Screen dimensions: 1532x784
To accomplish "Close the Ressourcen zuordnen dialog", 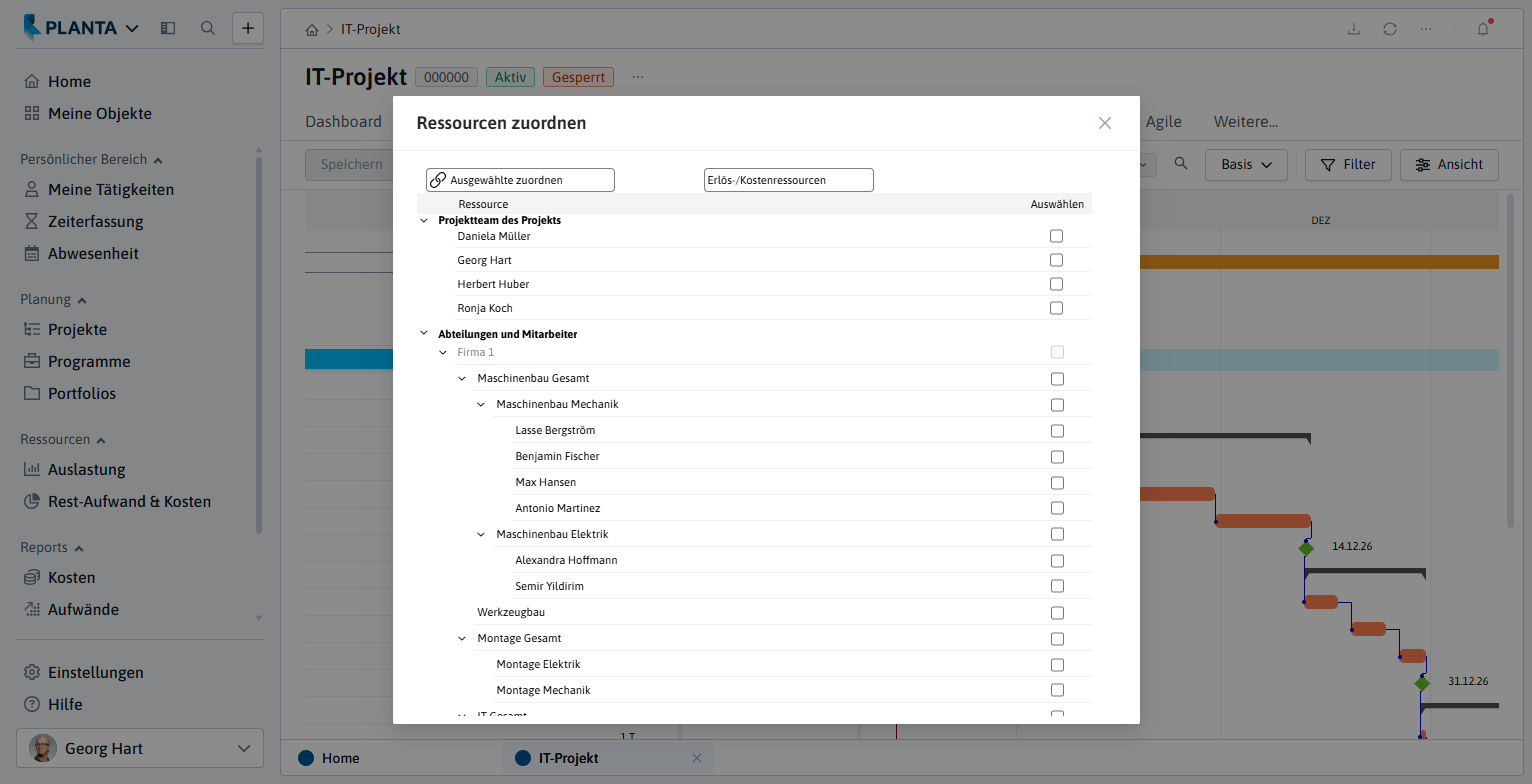I will point(1105,123).
